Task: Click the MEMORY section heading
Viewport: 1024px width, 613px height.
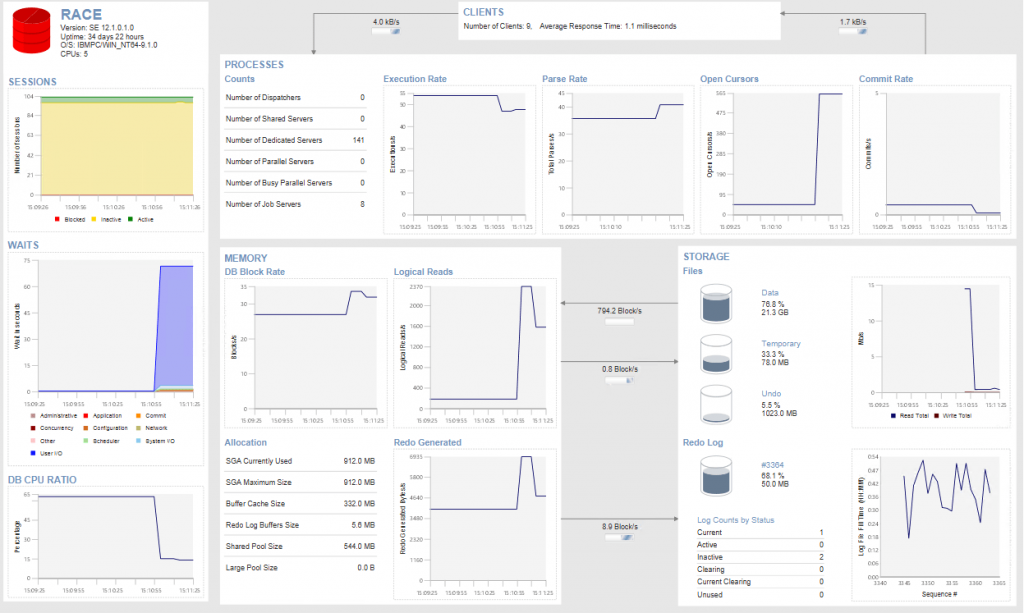Action: point(246,258)
